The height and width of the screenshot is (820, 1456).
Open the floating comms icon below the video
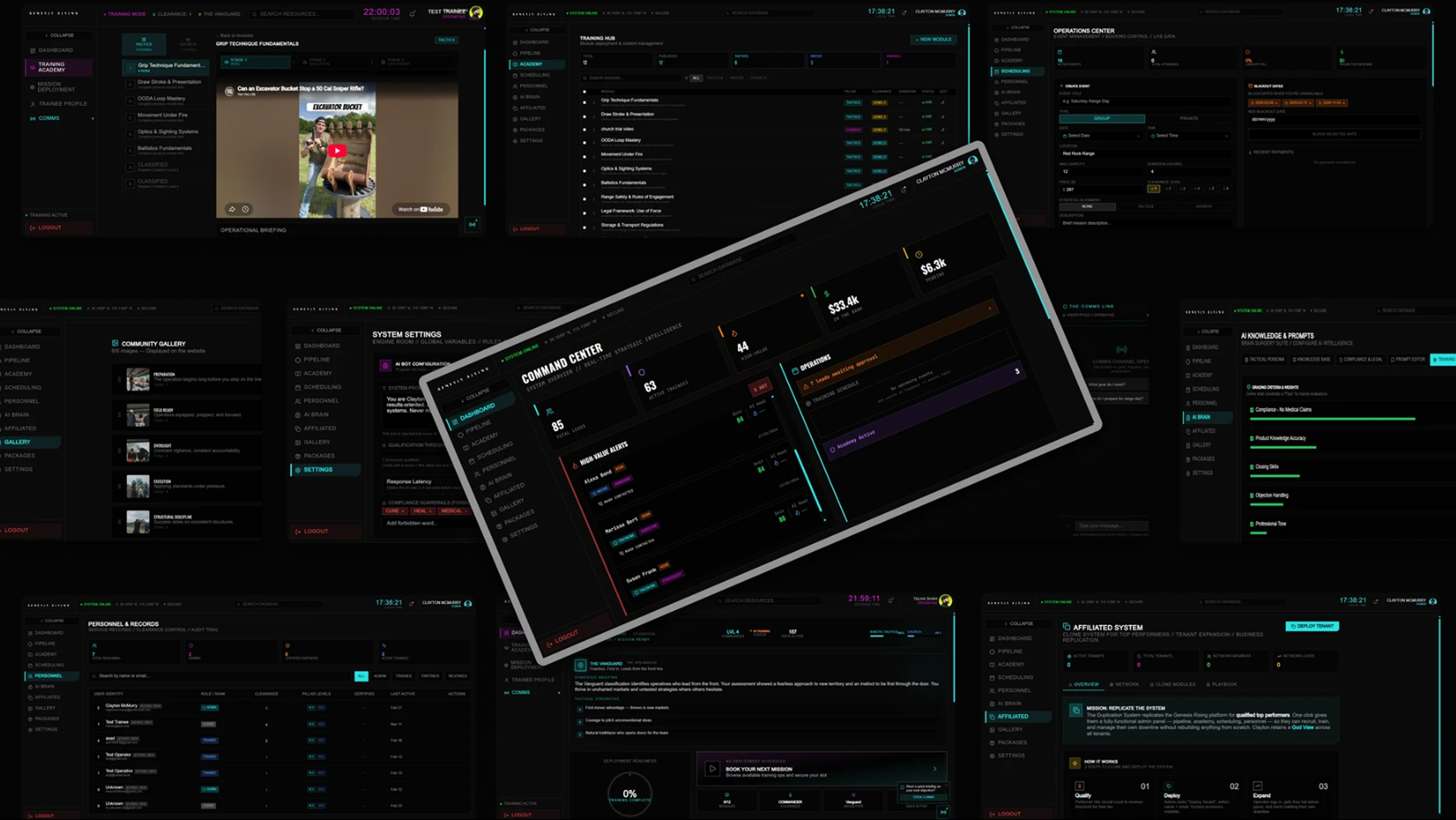[472, 224]
